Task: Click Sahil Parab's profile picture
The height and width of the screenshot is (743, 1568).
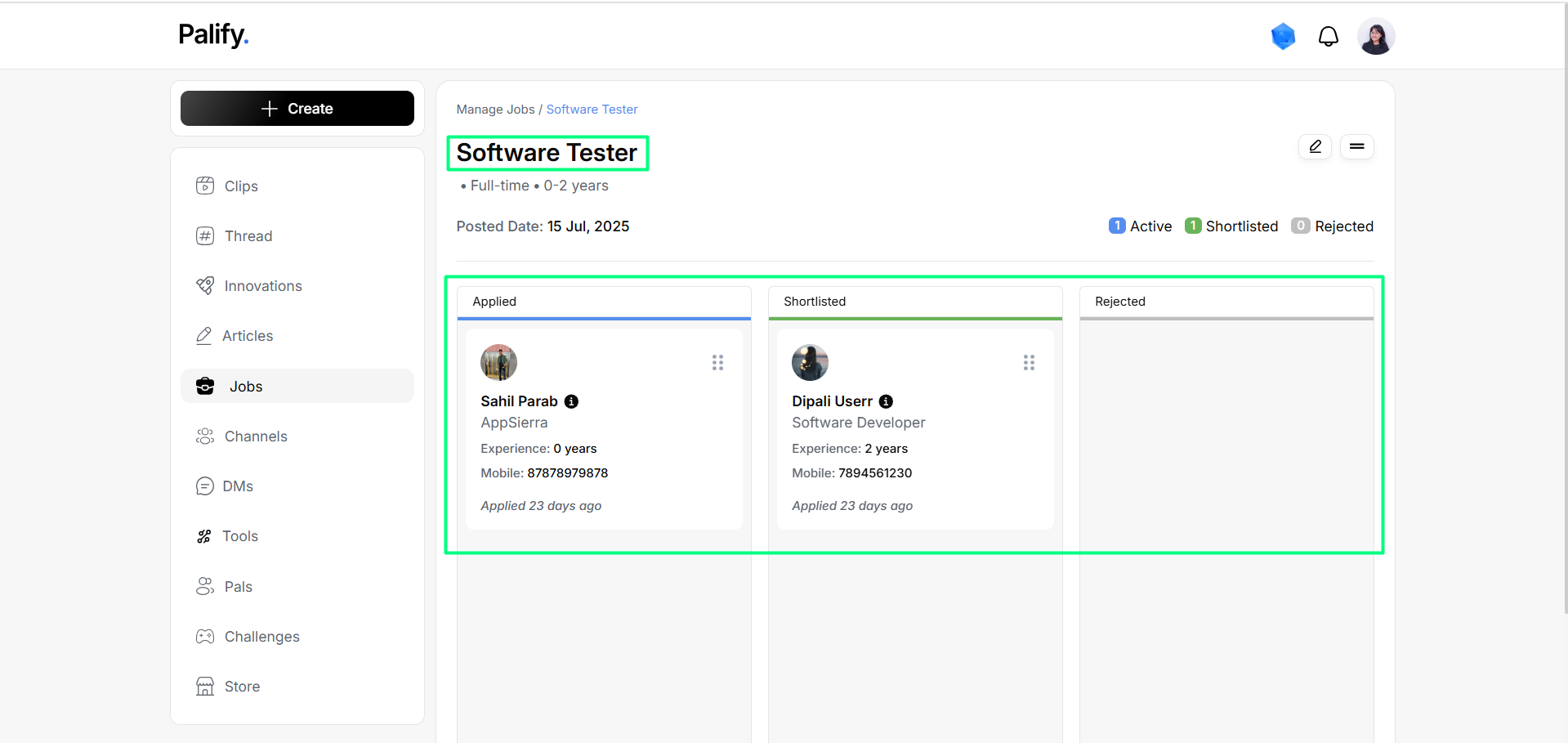Action: click(x=498, y=362)
